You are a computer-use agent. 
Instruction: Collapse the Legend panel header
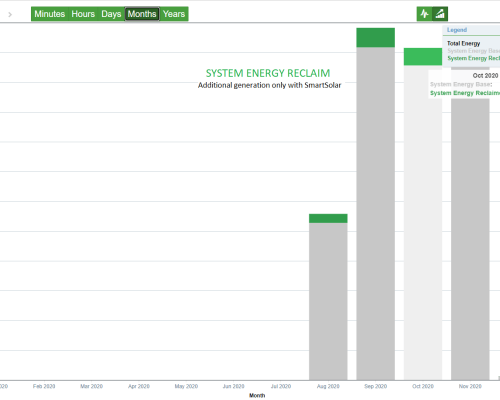click(x=471, y=30)
